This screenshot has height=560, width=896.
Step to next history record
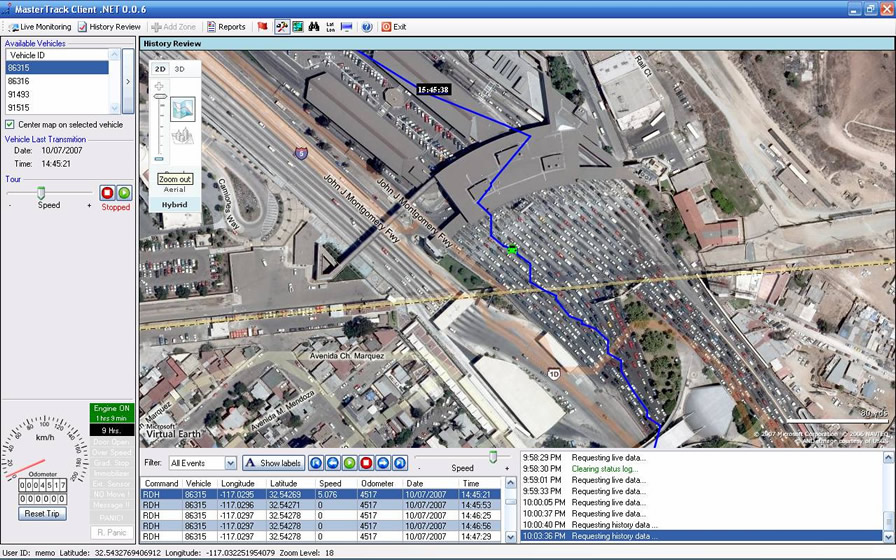383,463
